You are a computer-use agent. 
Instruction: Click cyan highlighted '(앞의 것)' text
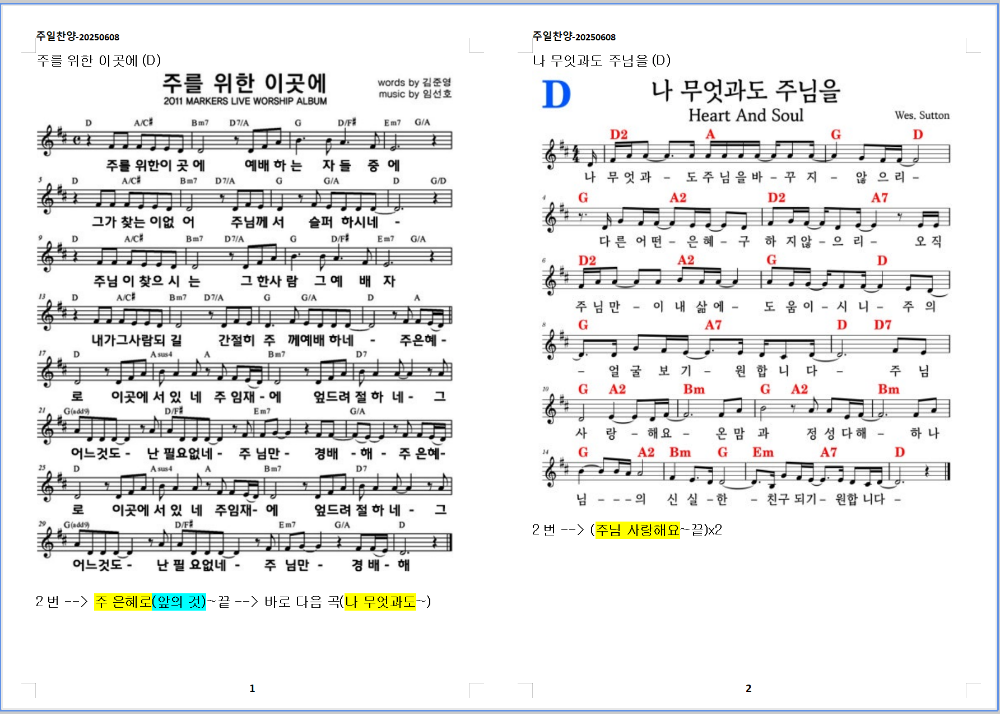point(179,601)
